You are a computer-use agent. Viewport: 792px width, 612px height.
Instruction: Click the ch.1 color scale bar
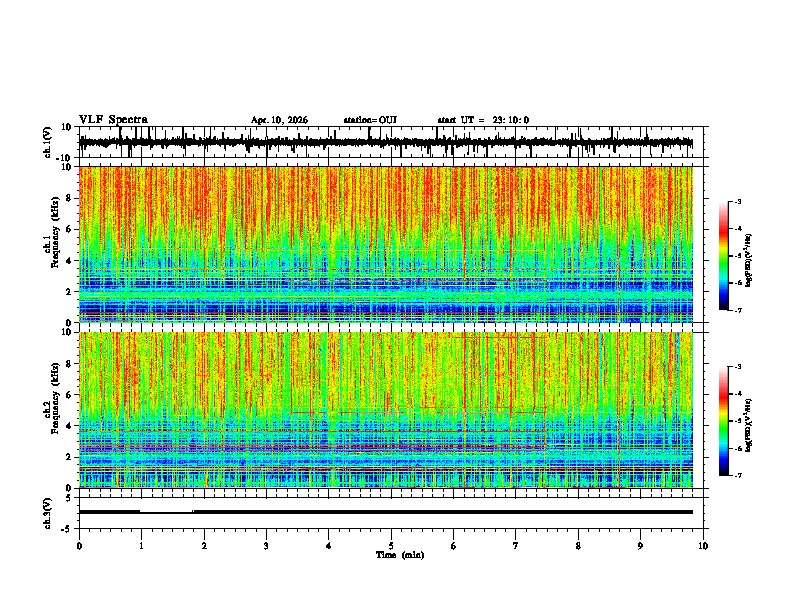(723, 256)
